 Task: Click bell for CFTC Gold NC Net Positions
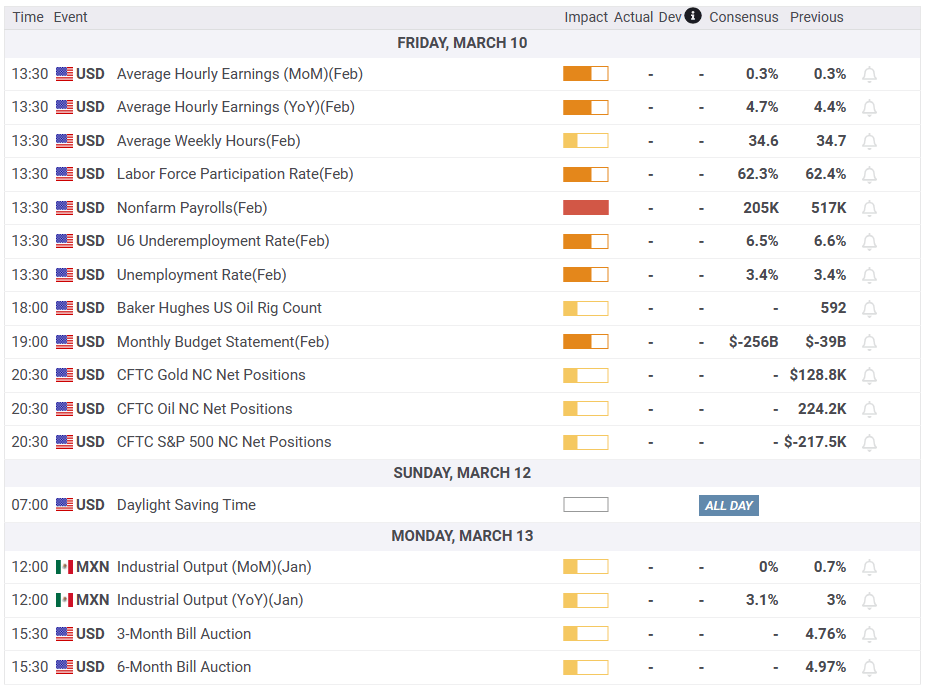coord(869,376)
